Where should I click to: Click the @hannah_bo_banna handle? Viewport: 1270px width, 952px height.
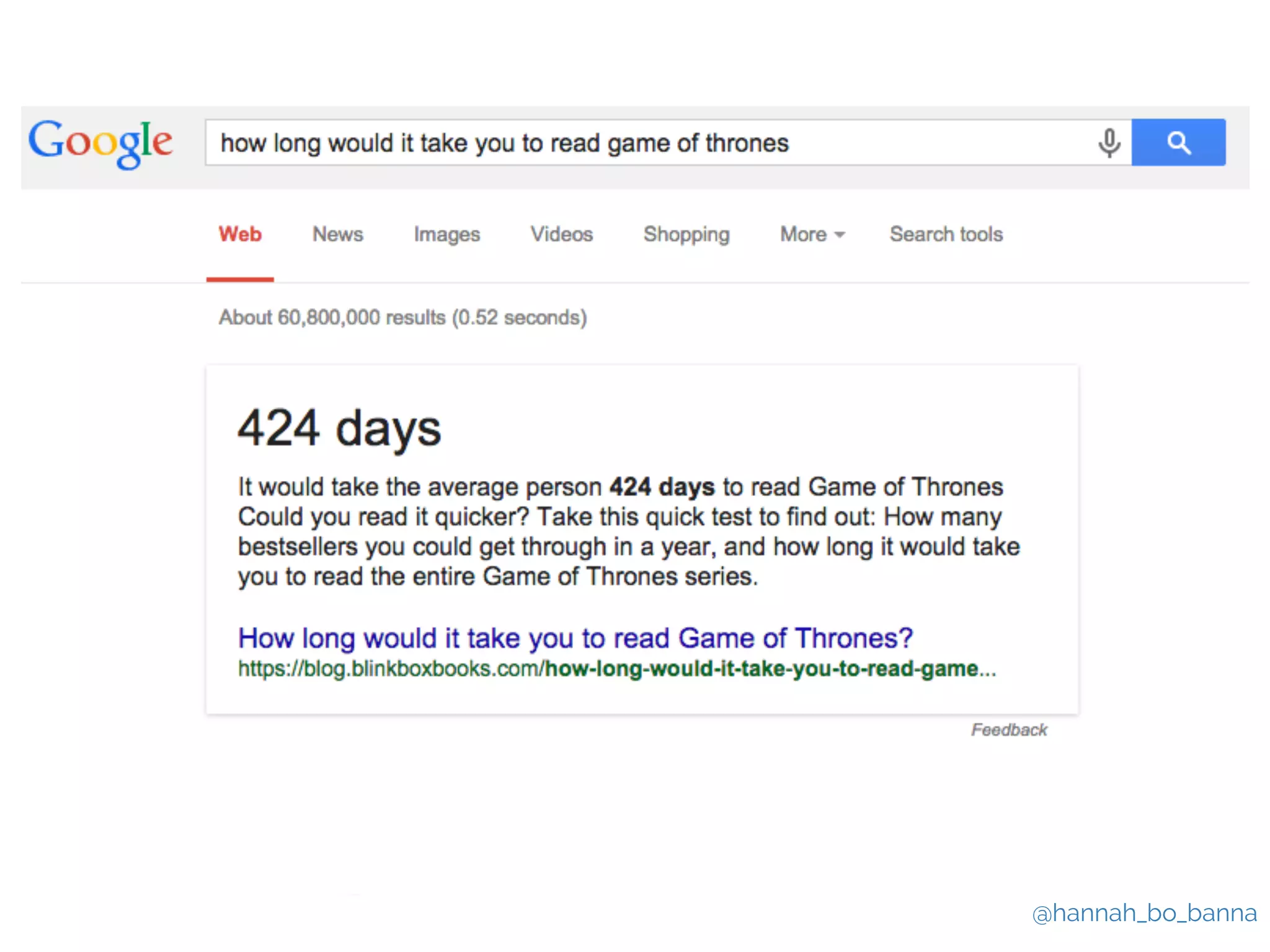(1144, 913)
